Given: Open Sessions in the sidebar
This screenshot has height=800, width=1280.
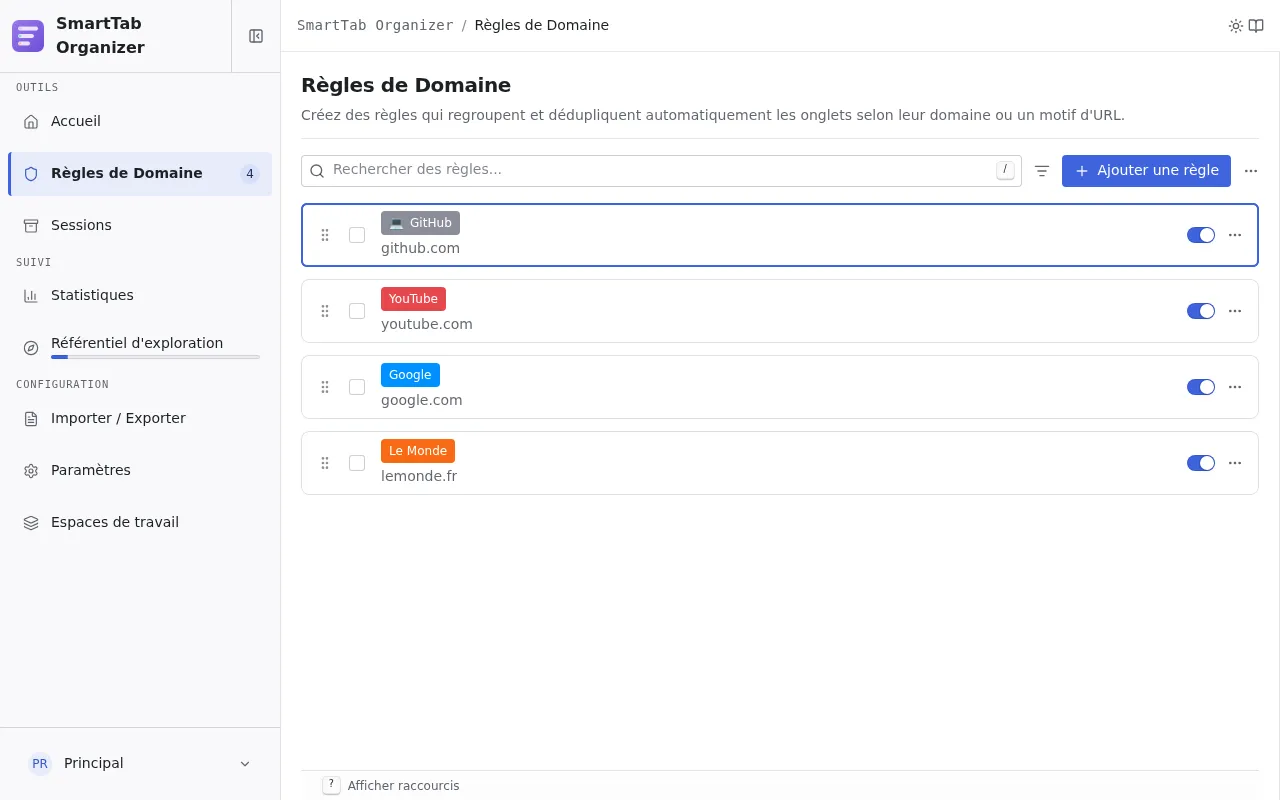Looking at the screenshot, I should pyautogui.click(x=140, y=226).
